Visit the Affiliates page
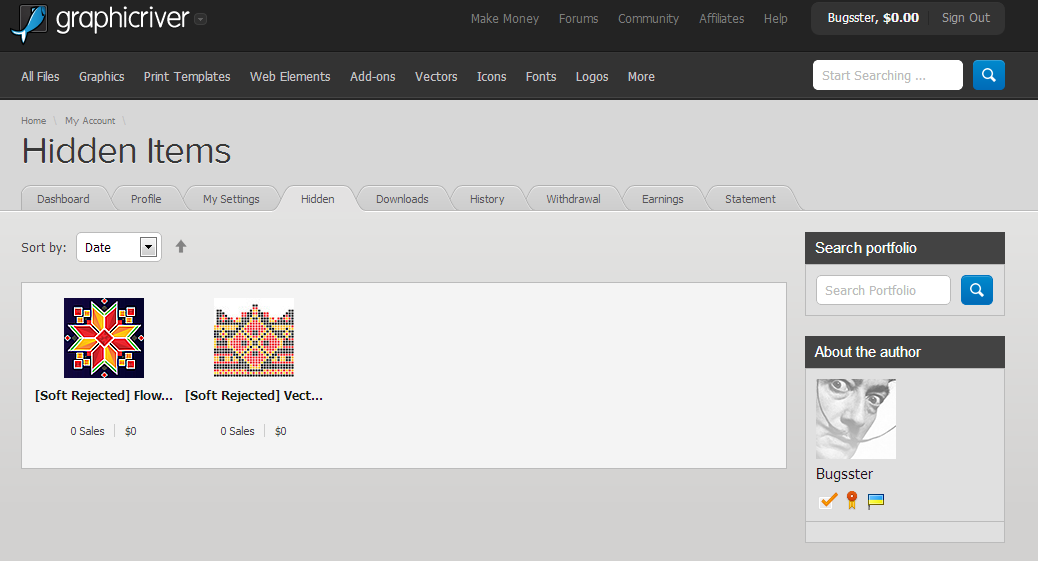This screenshot has width=1038, height=561. pyautogui.click(x=722, y=19)
